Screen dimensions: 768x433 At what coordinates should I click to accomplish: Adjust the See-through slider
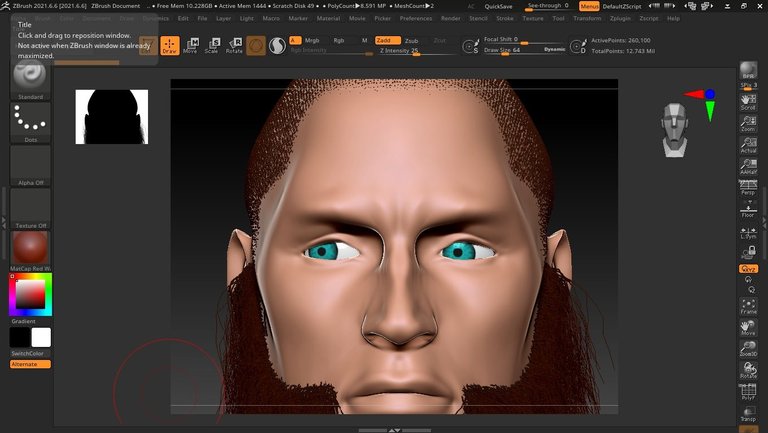(549, 6)
